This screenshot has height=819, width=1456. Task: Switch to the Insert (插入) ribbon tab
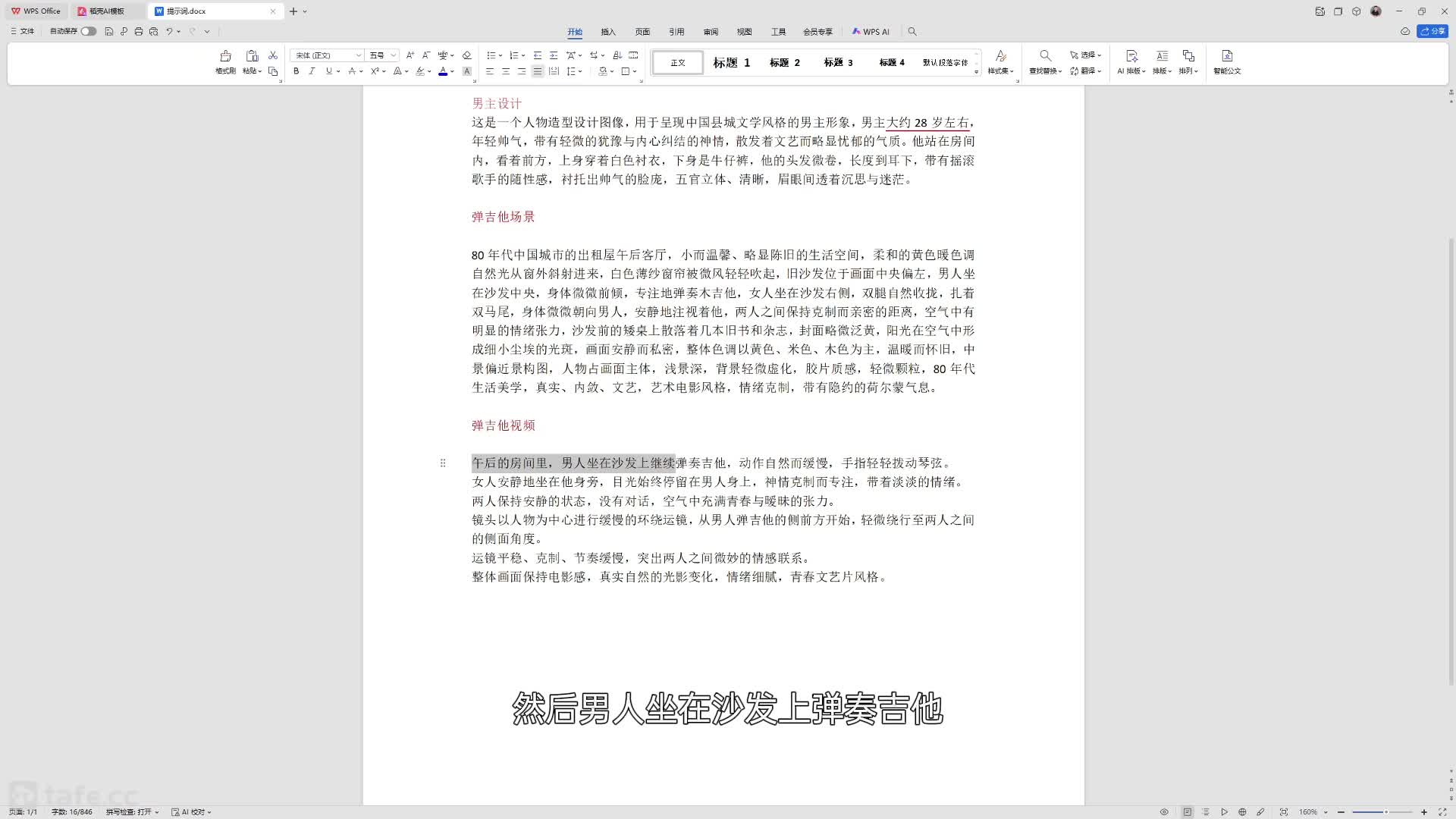608,32
